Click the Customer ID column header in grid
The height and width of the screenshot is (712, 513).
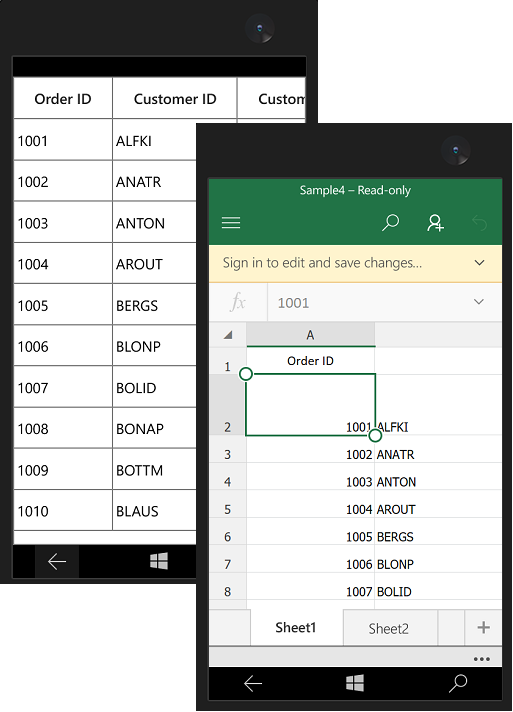(x=175, y=99)
